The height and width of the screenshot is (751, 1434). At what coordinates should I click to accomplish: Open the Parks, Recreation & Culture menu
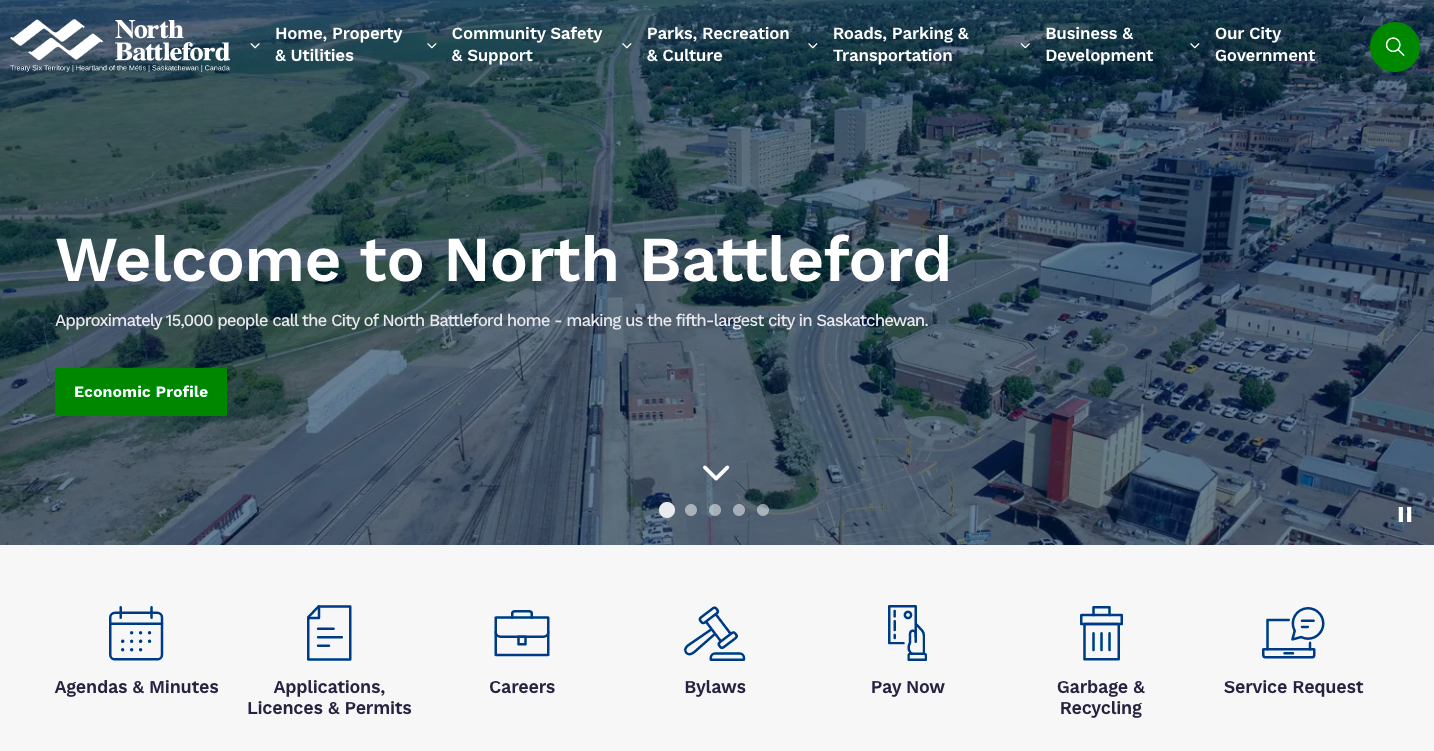pos(718,45)
